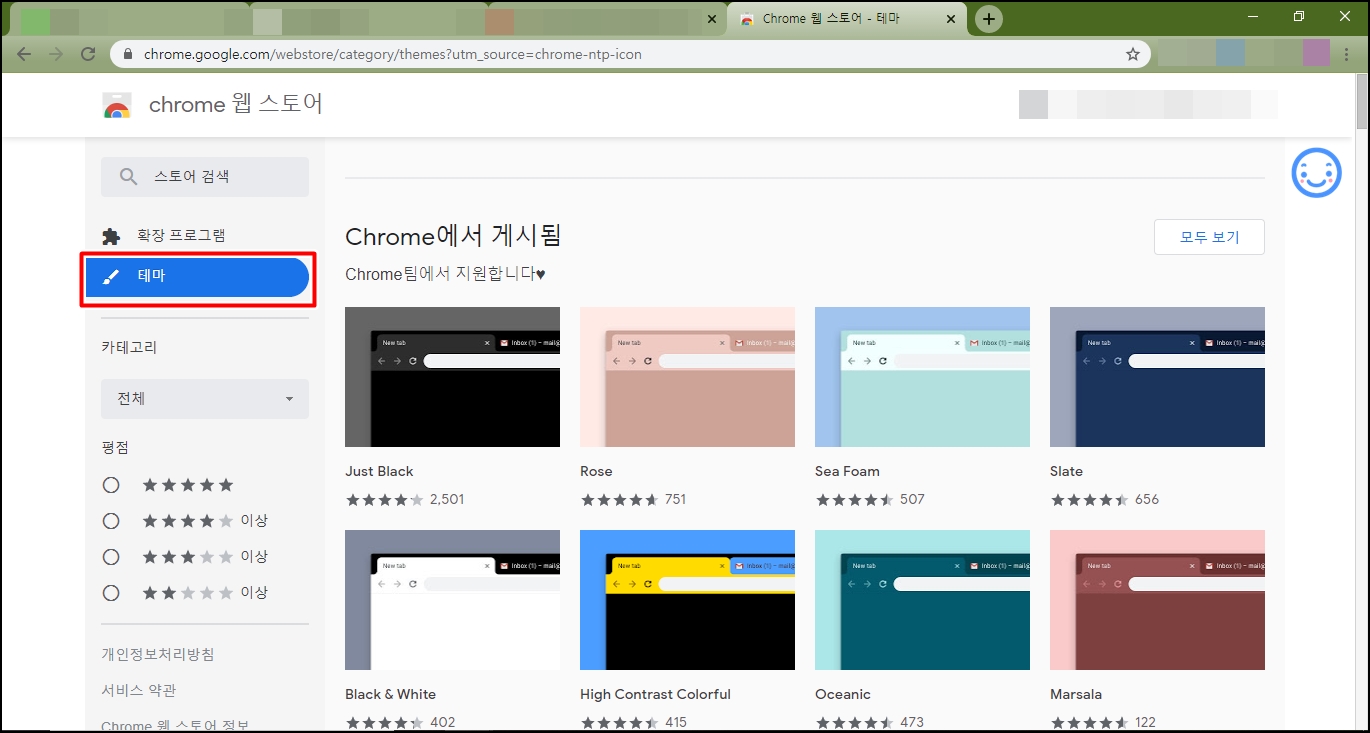Click the 평점 label

pyautogui.click(x=115, y=447)
